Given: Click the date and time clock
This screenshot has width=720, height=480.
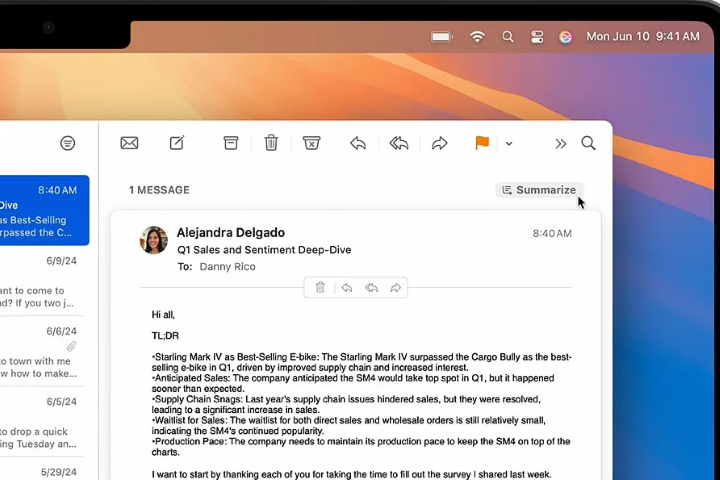Looking at the screenshot, I should point(643,36).
